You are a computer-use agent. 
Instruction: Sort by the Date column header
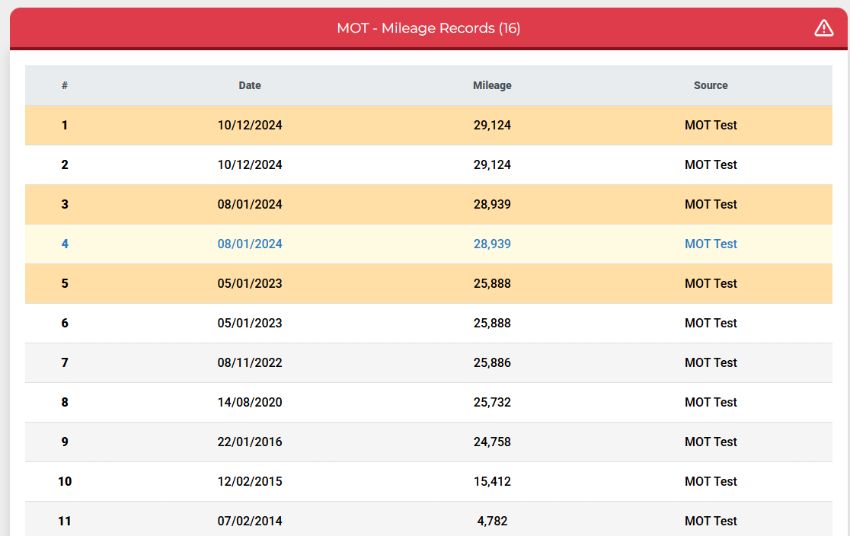point(249,85)
